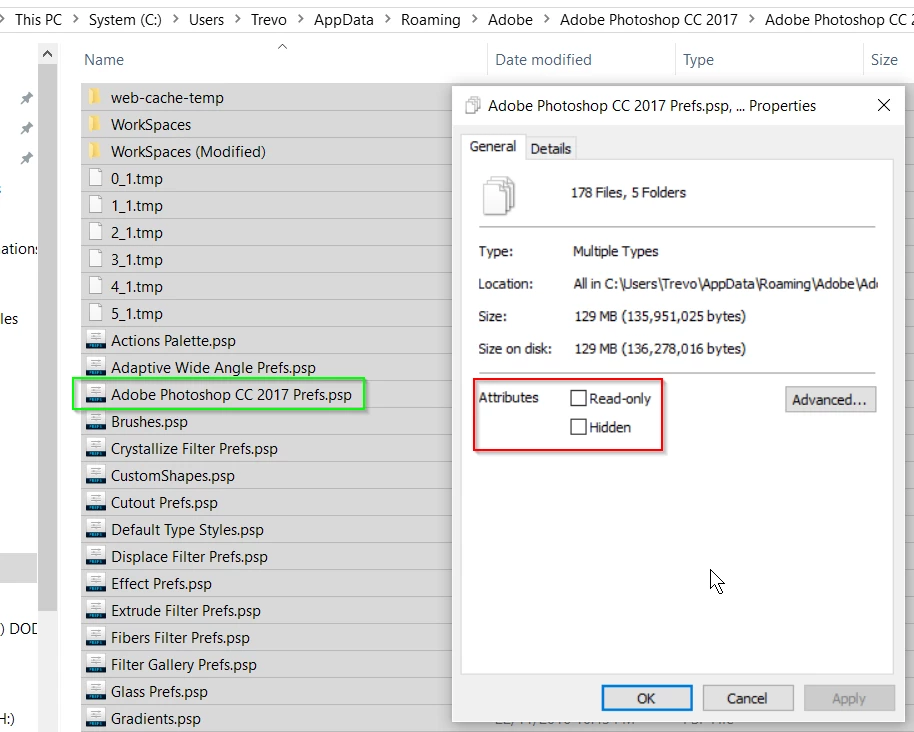Click the Crystallize Filter Prefs.psp icon
Image resolution: width=914 pixels, height=732 pixels.
click(x=96, y=448)
